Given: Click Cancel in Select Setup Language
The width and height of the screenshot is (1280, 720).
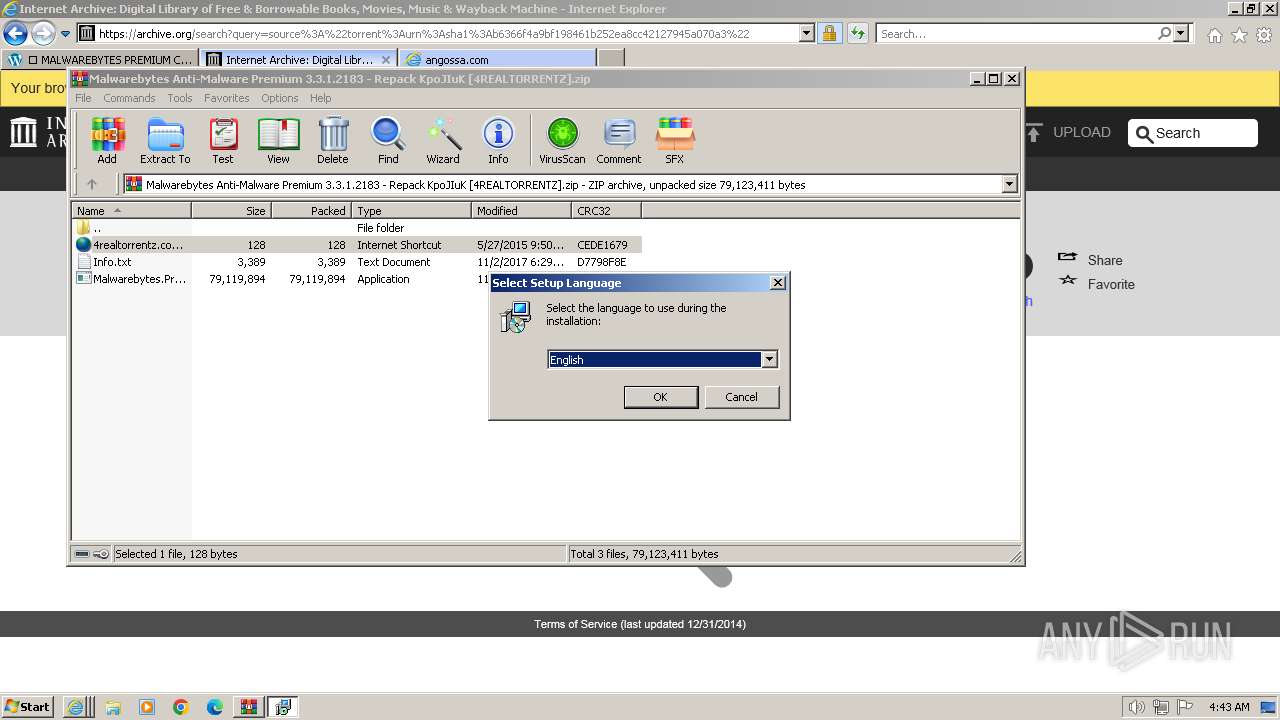Looking at the screenshot, I should pos(741,397).
